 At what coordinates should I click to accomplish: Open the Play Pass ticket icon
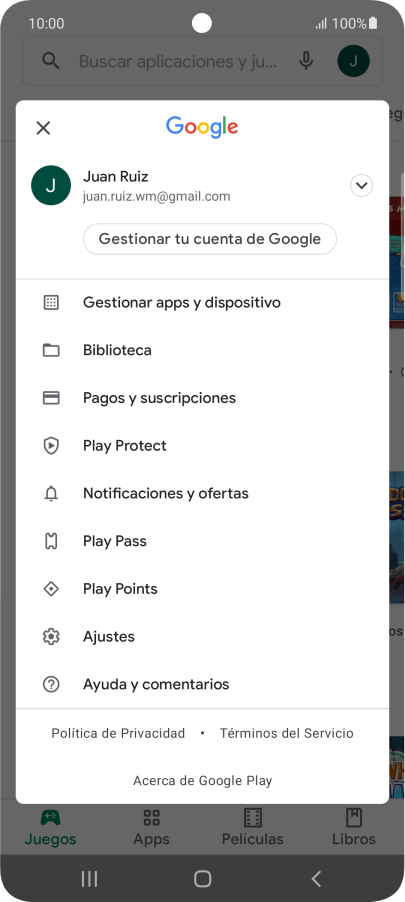[x=51, y=541]
